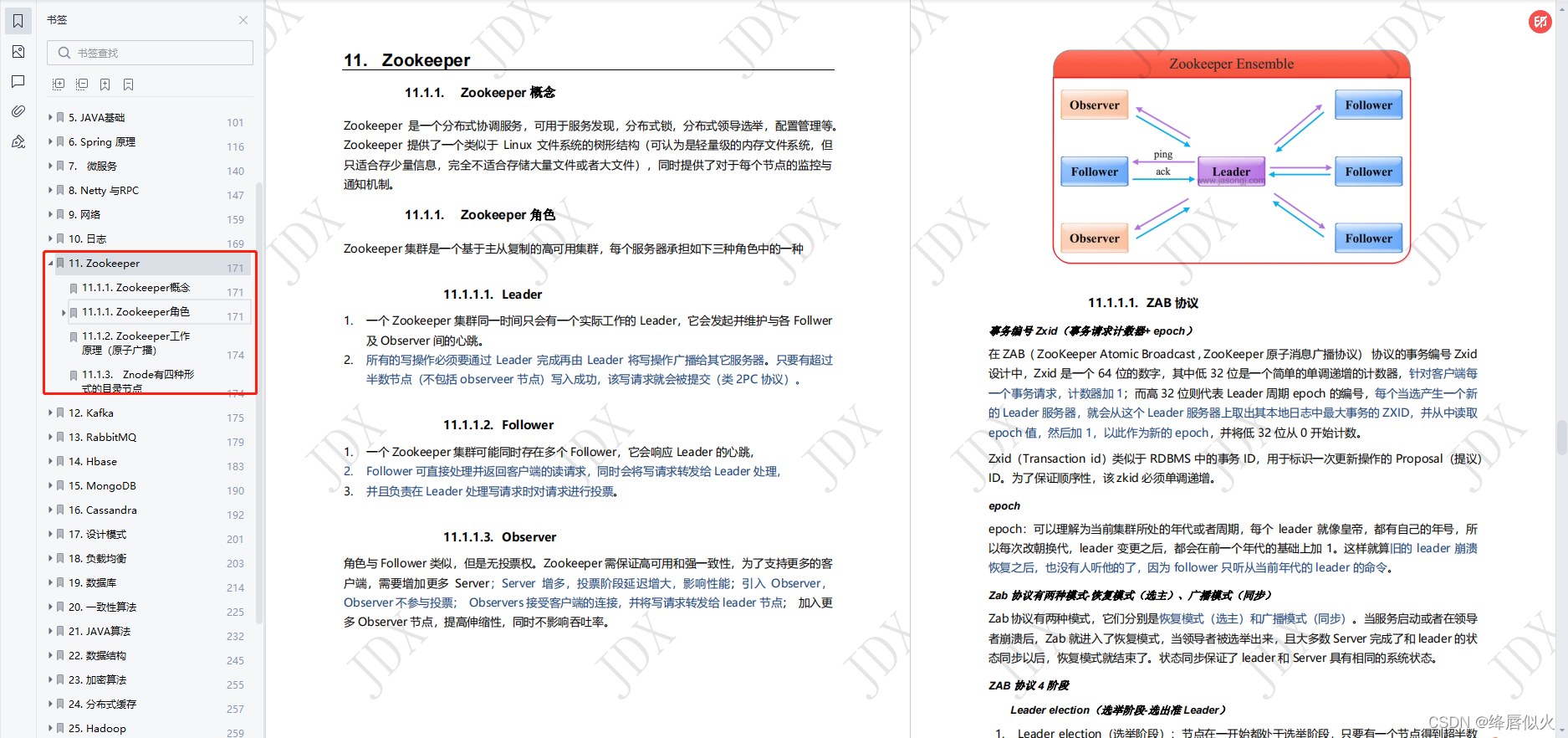Collapse the 11. Zookeeper bookmark
This screenshot has height=738, width=1568.
tap(50, 263)
